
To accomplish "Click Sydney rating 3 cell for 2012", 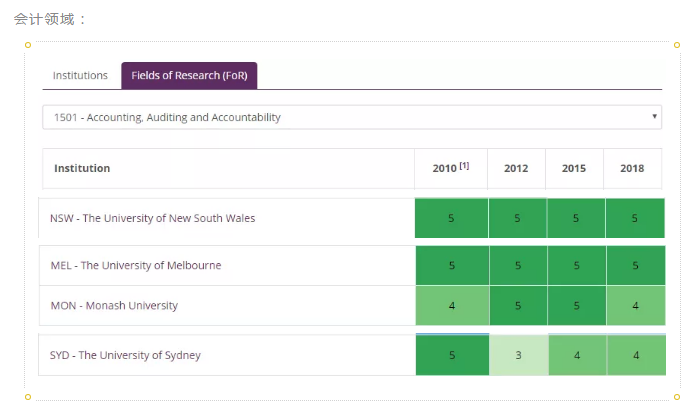I will pyautogui.click(x=519, y=355).
